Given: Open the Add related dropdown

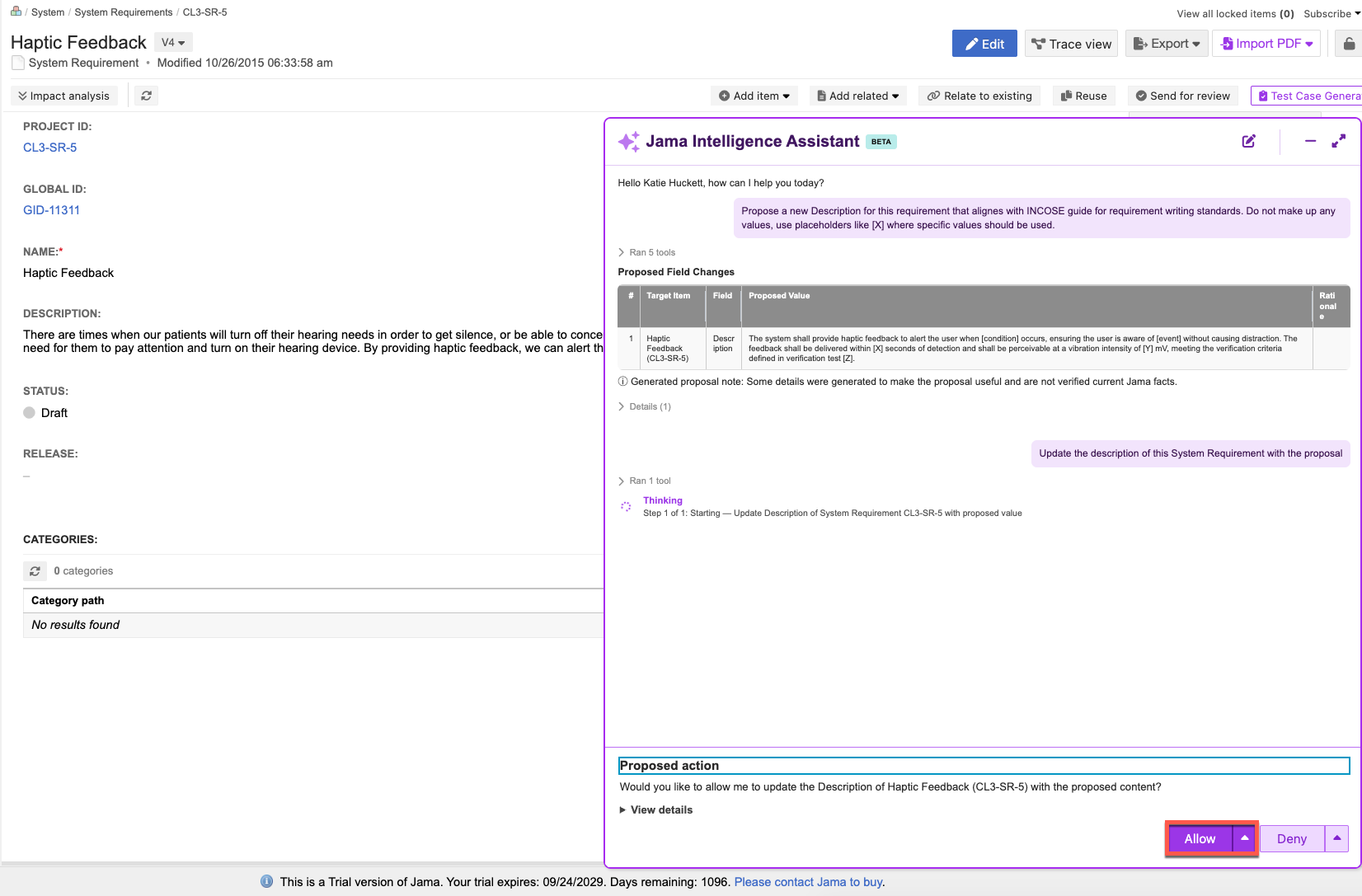Looking at the screenshot, I should pyautogui.click(x=858, y=96).
